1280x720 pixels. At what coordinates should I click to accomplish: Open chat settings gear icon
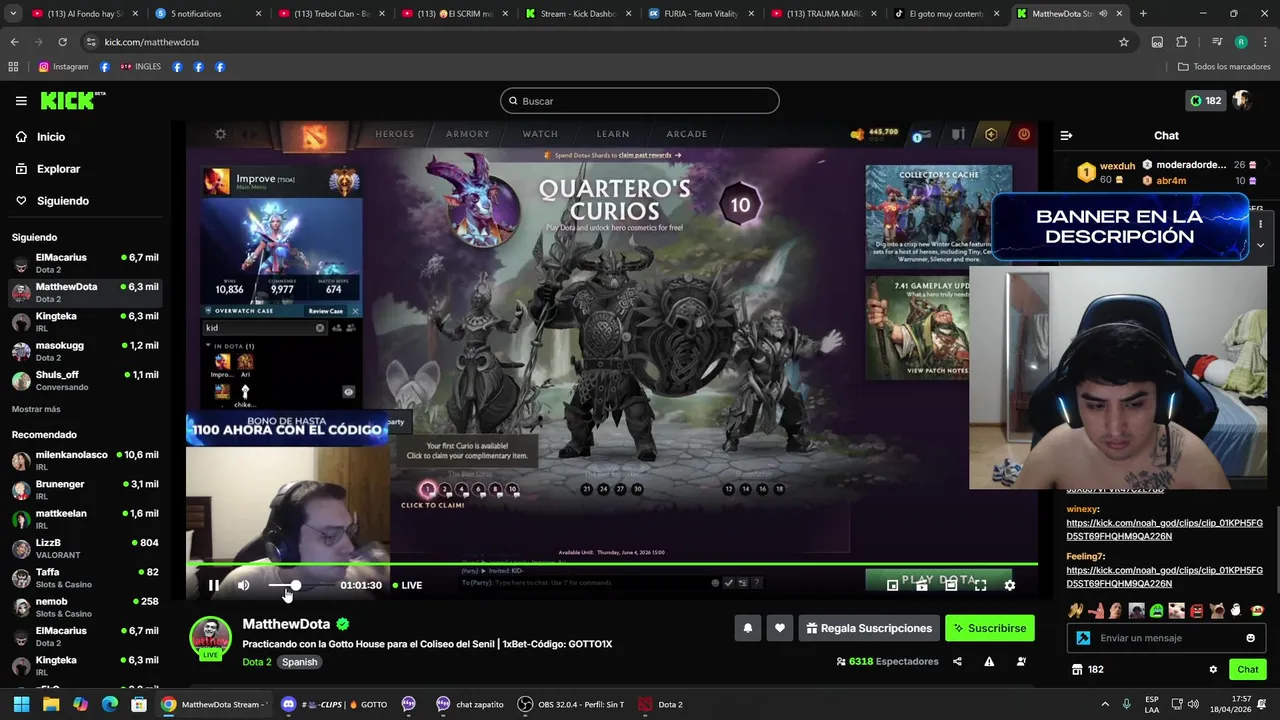(x=1213, y=670)
